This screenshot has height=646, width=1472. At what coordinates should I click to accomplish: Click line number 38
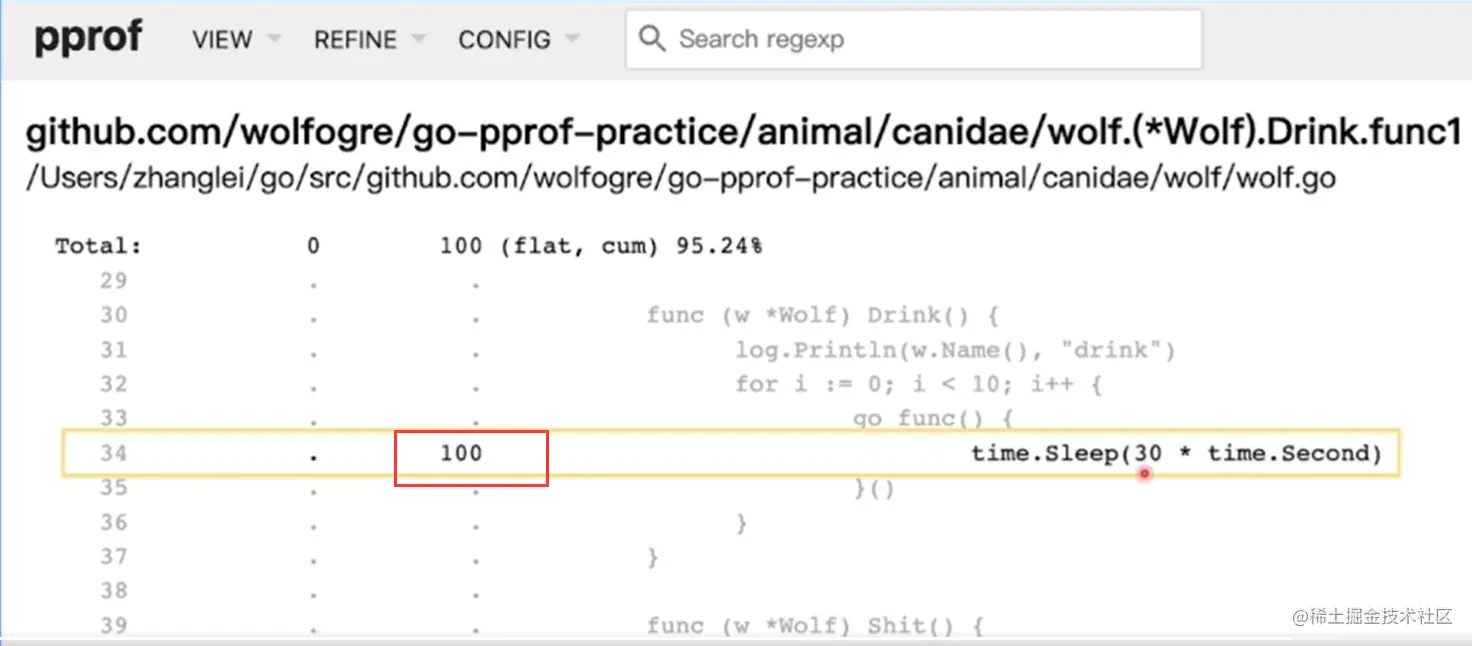[114, 591]
